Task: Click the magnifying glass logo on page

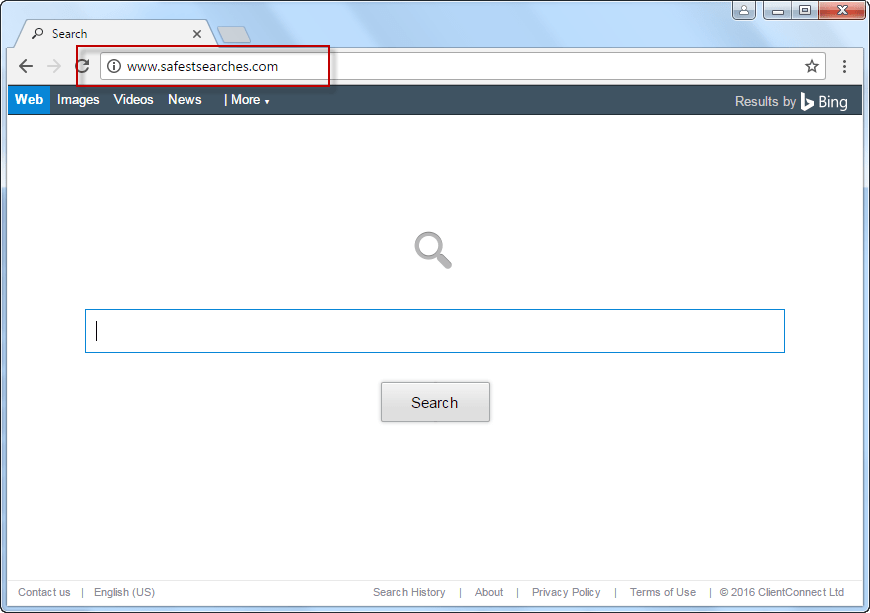Action: point(433,250)
